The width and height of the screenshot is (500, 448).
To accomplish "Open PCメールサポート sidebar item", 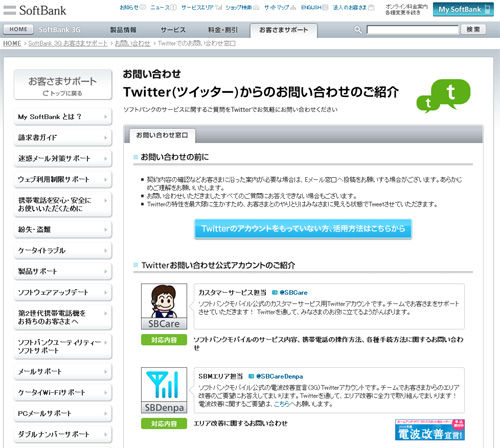I will 63,413.
